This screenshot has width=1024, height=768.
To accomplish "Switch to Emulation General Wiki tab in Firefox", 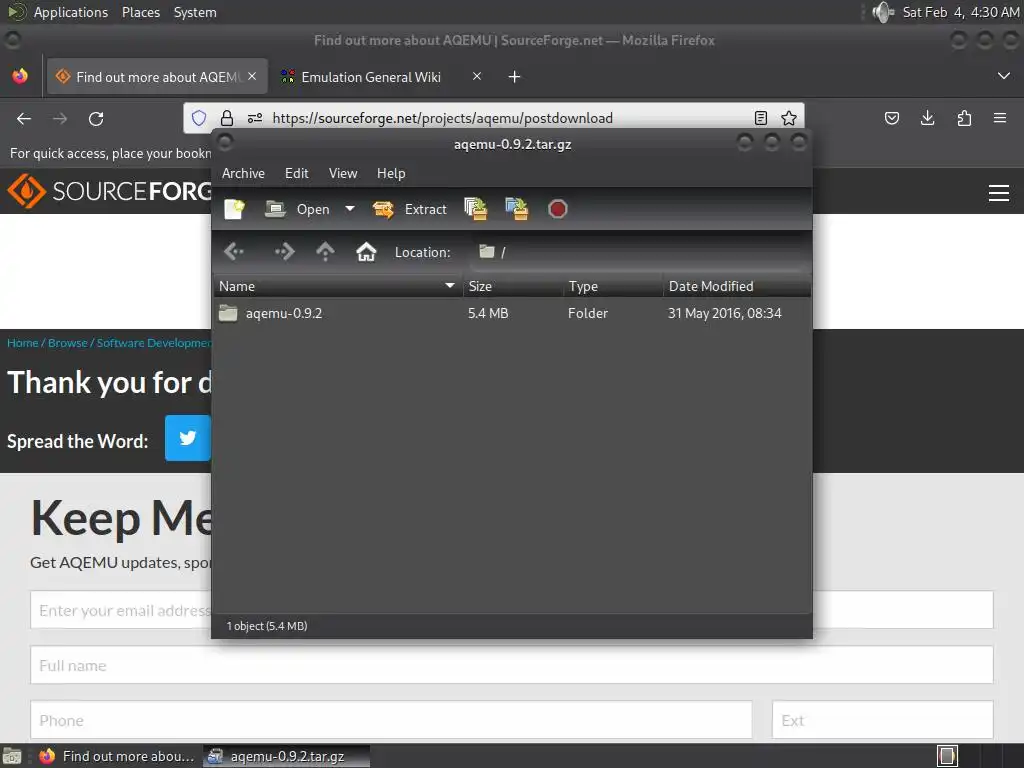I will coord(371,77).
